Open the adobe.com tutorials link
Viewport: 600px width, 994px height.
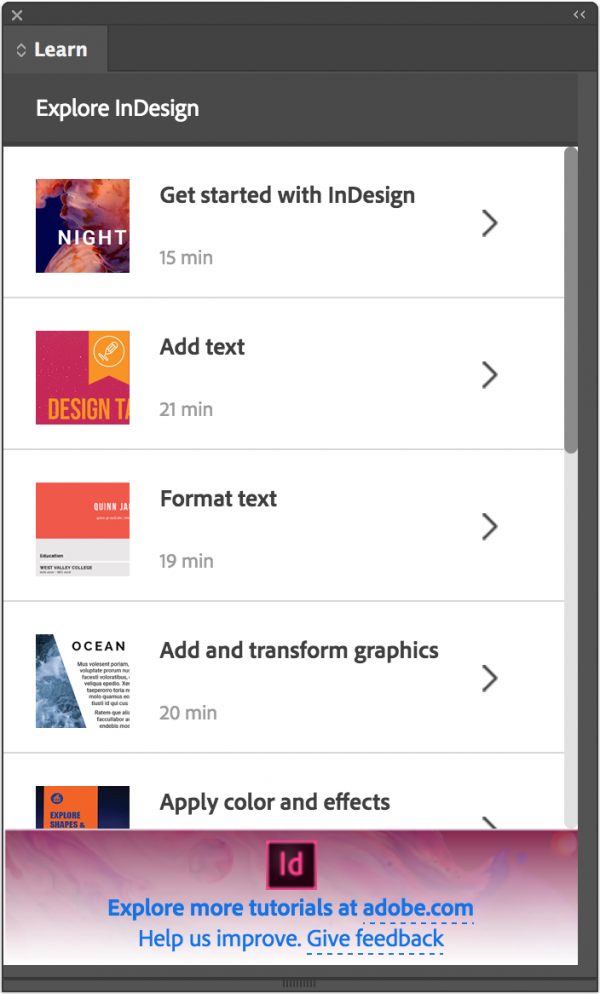(x=419, y=908)
